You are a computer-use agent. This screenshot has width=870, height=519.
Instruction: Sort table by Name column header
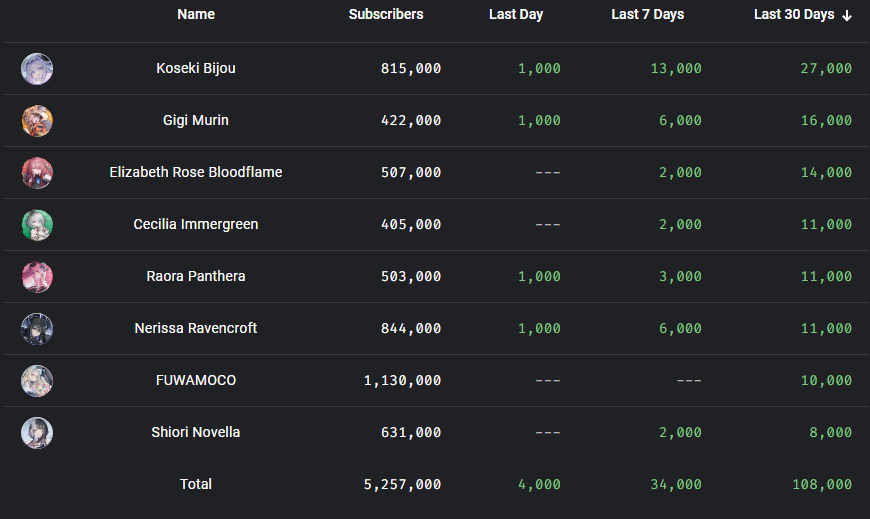click(196, 15)
